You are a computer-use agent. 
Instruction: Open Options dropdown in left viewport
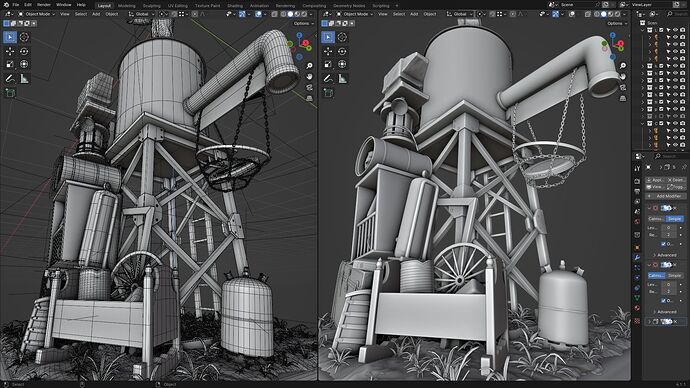pos(303,23)
